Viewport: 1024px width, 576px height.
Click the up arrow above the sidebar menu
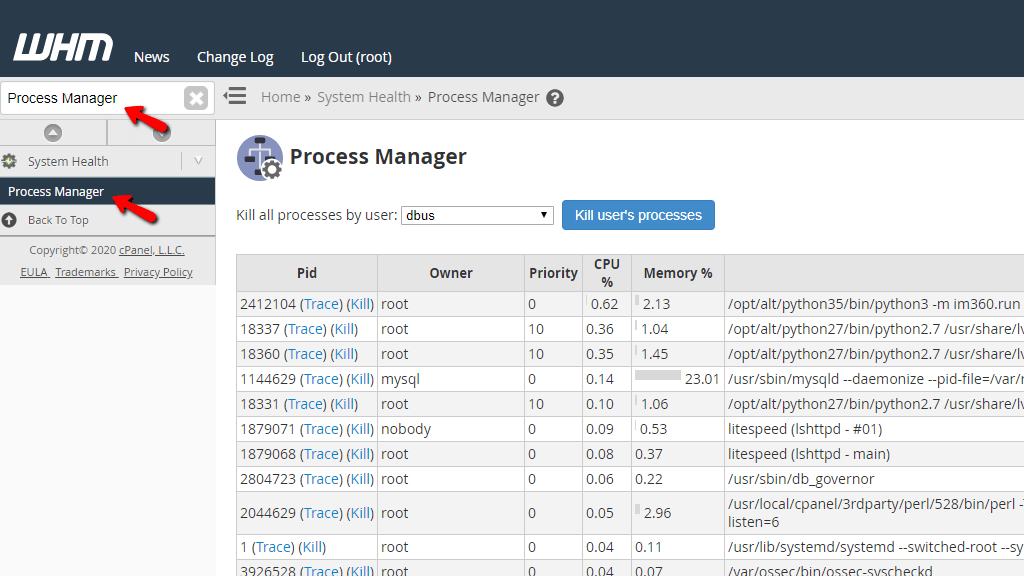click(53, 131)
